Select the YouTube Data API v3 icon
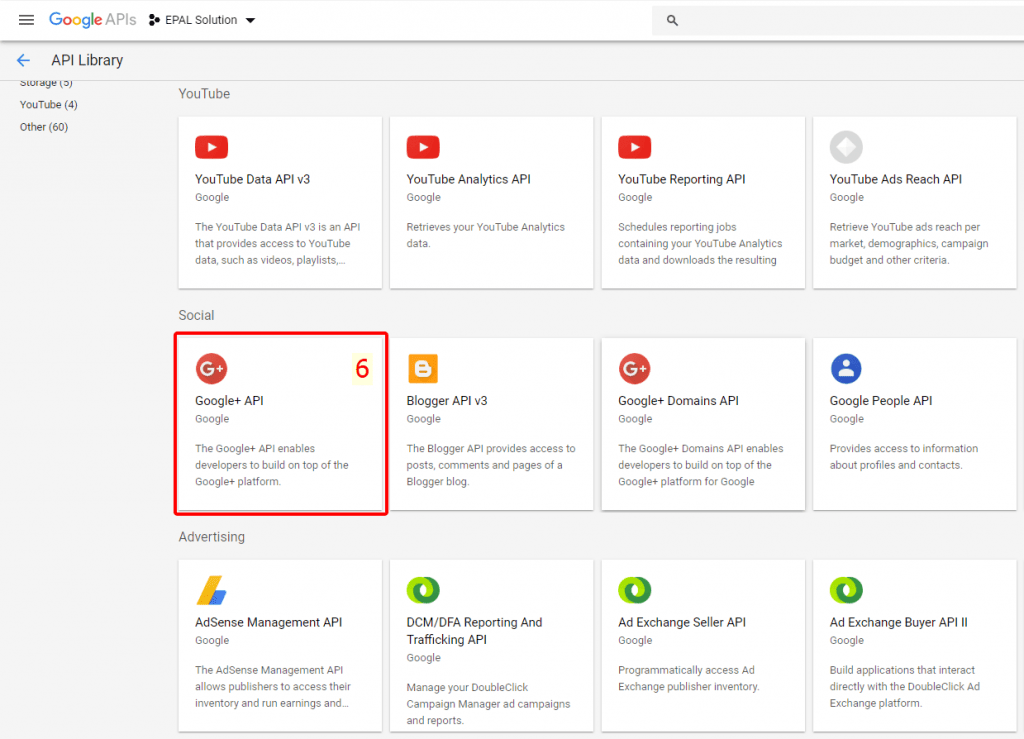 click(211, 146)
